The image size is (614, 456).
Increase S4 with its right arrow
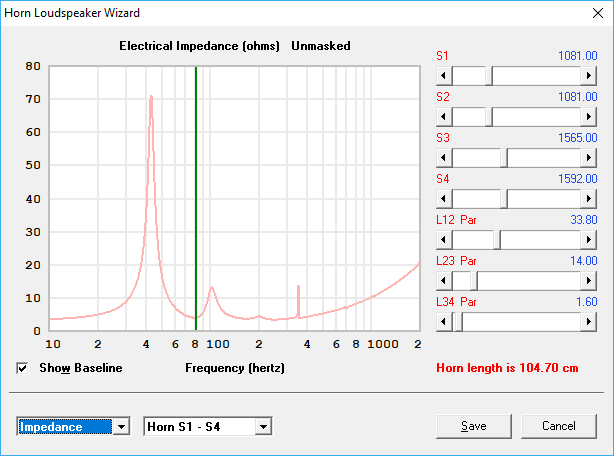point(589,199)
